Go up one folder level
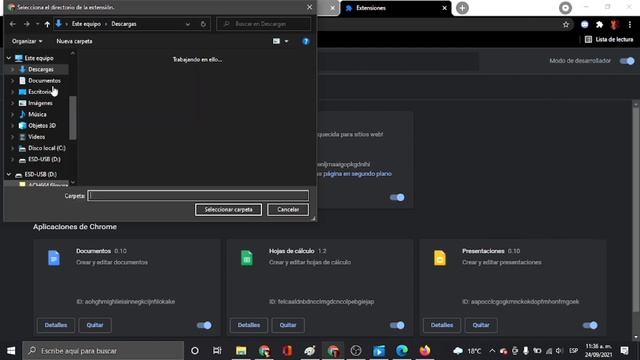 tap(47, 24)
